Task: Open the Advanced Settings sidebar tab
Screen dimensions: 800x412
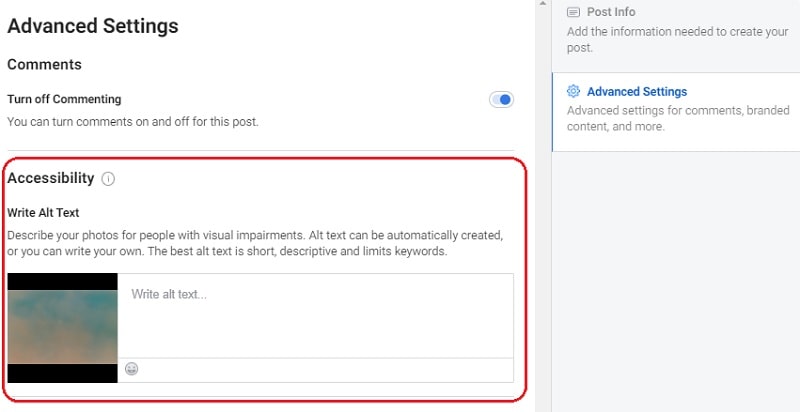Action: tap(636, 92)
